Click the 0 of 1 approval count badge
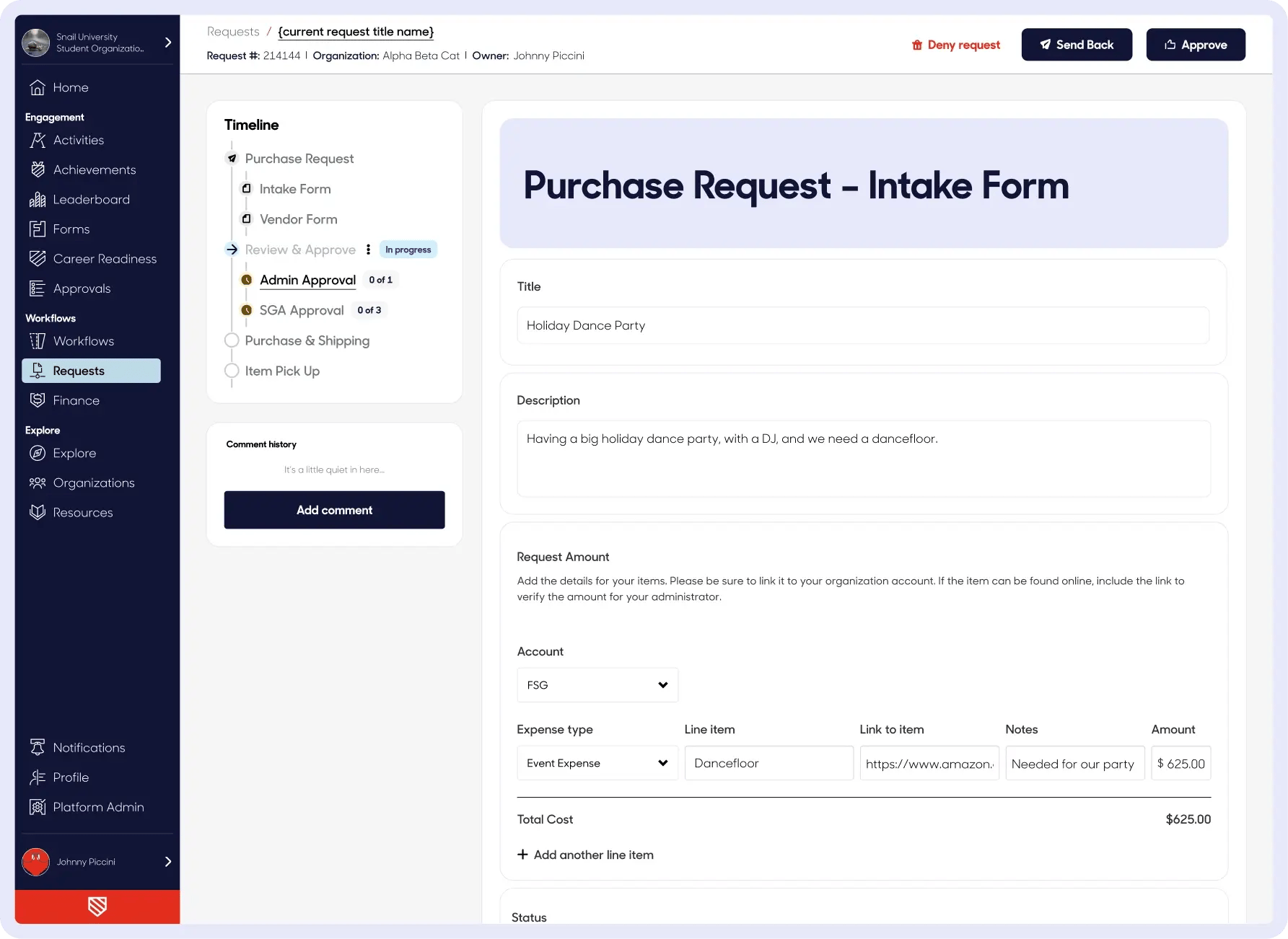 click(380, 280)
